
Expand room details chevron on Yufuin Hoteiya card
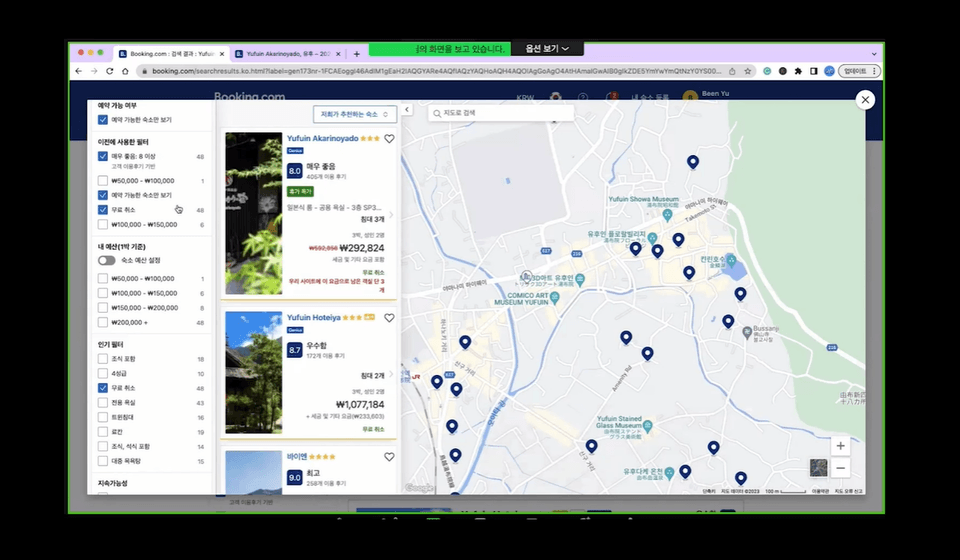tap(391, 374)
